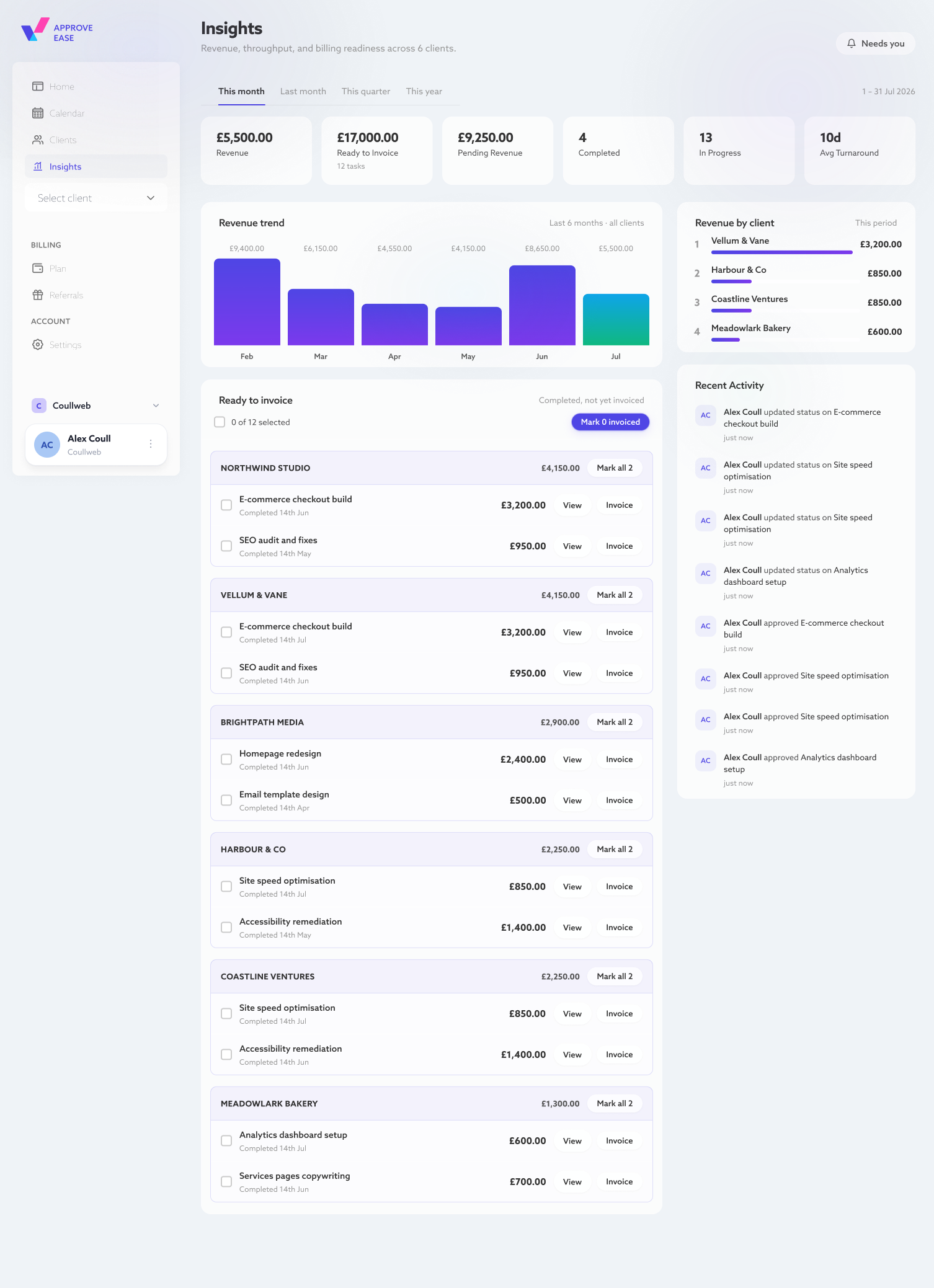Check Northwind Studio E-commerce checkout build

(x=226, y=505)
